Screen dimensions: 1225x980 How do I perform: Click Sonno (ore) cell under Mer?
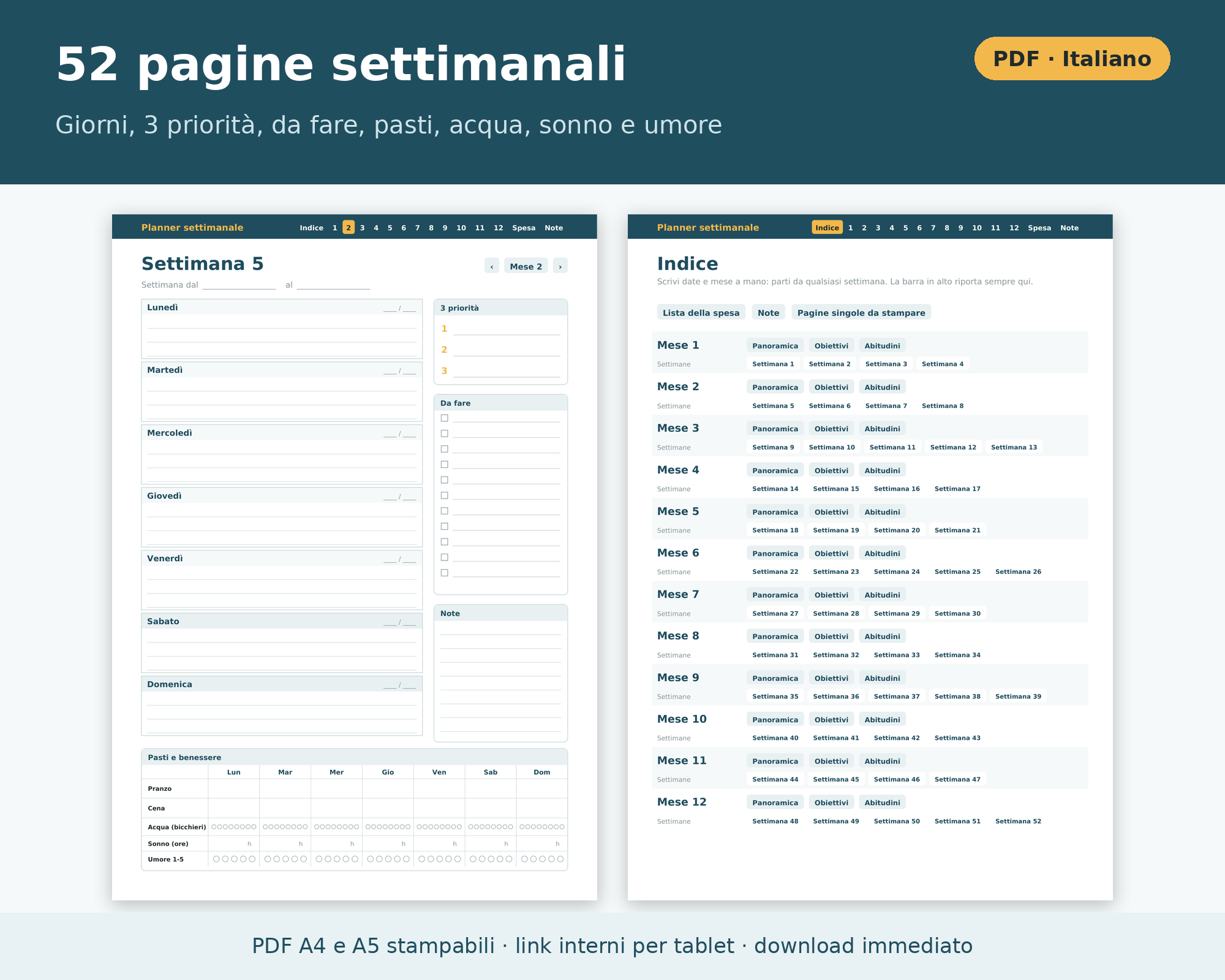tap(336, 843)
